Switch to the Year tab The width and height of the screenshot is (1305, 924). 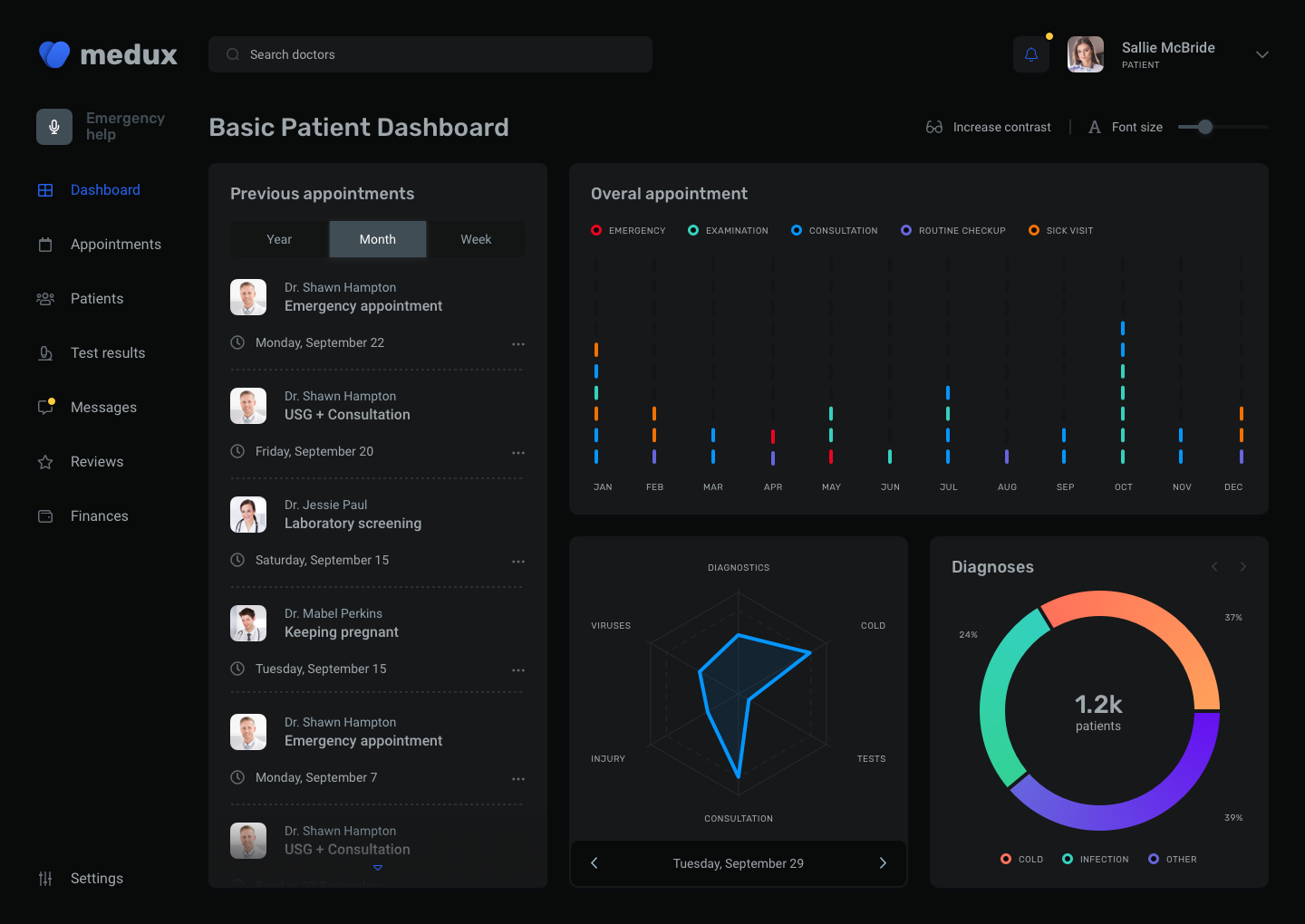[279, 239]
